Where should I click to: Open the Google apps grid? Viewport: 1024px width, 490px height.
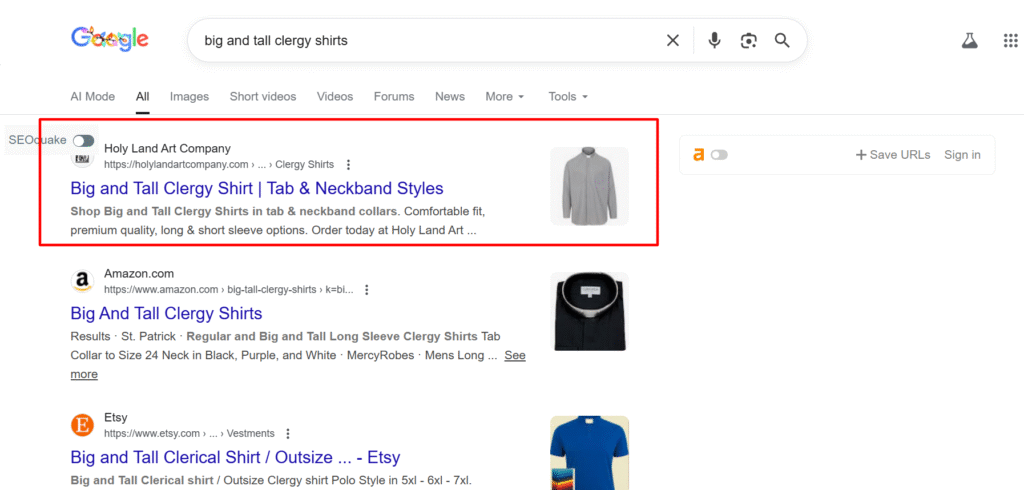click(1010, 41)
